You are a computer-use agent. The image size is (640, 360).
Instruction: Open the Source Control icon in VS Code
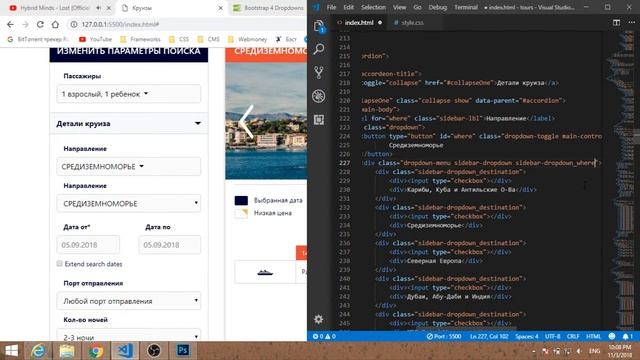[x=319, y=73]
